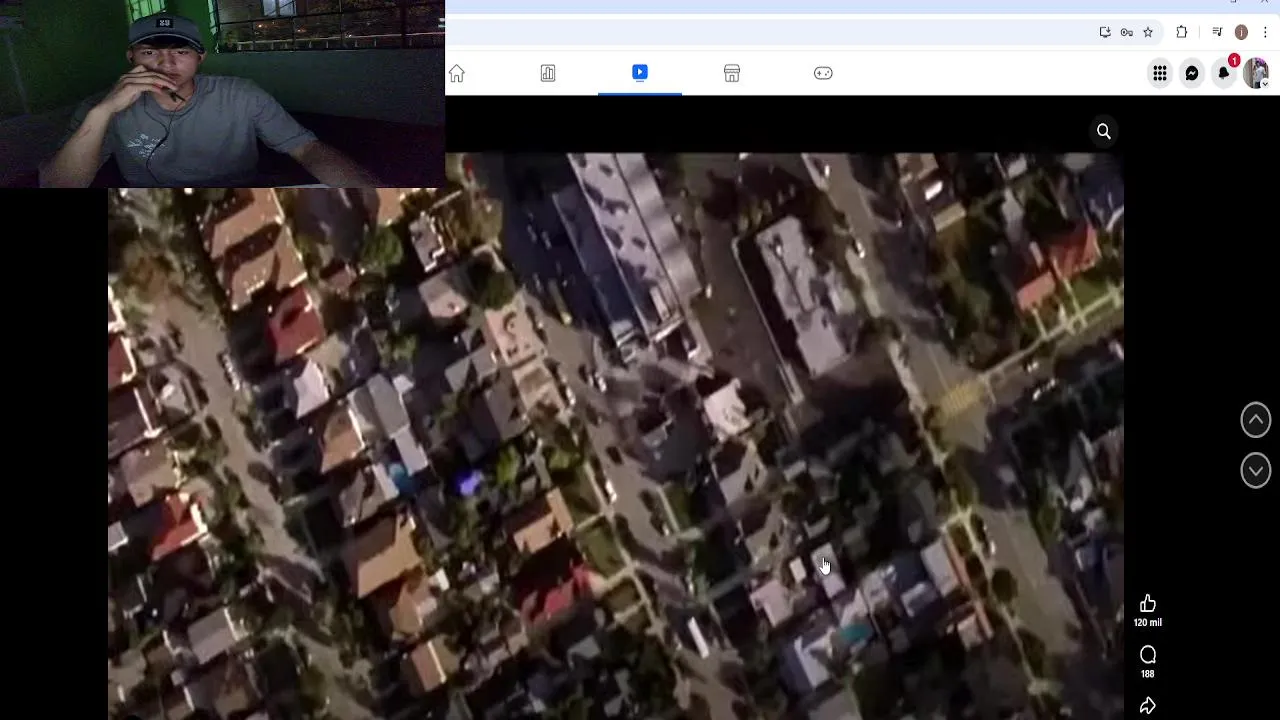Screen dimensions: 1280x720
Task: Open the Chrome three-dot menu
Action: pos(1265,32)
